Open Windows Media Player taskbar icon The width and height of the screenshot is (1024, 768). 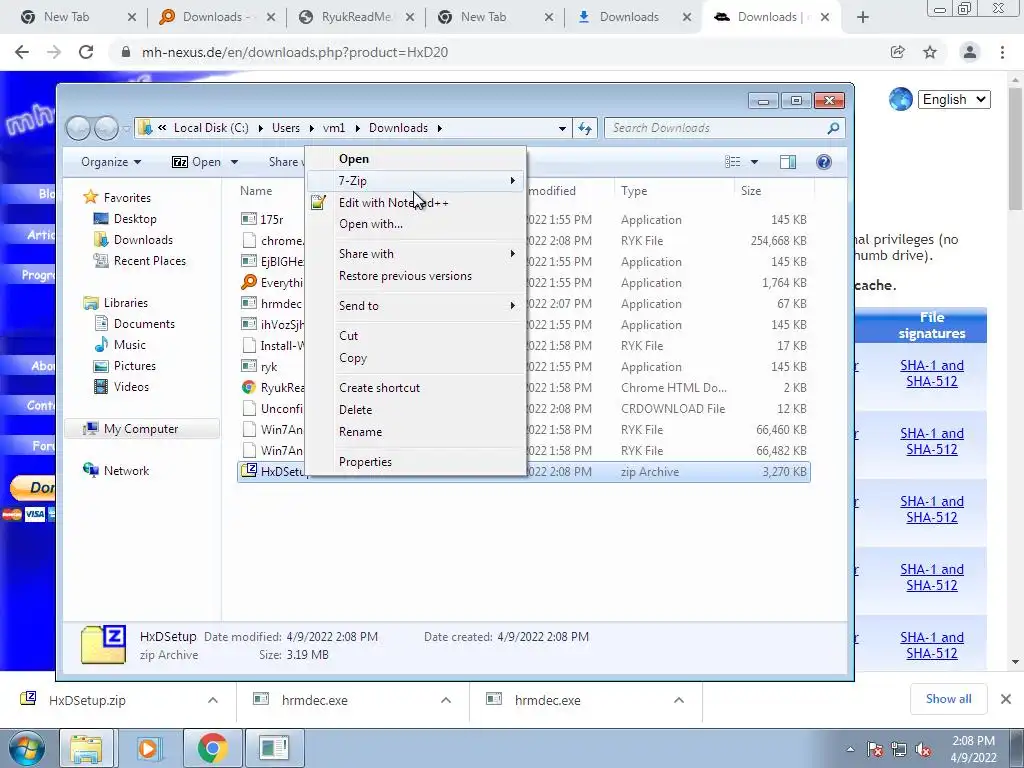pyautogui.click(x=148, y=748)
